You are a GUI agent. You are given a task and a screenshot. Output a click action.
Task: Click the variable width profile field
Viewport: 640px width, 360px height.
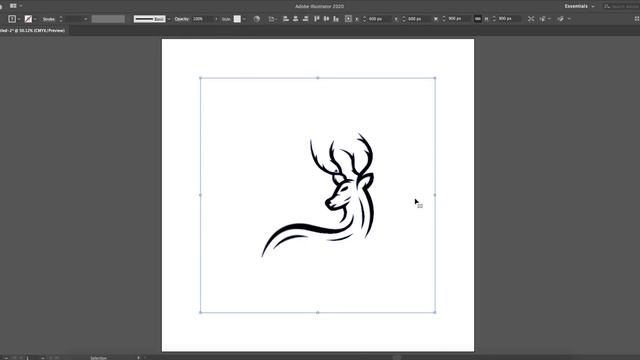[x=108, y=19]
